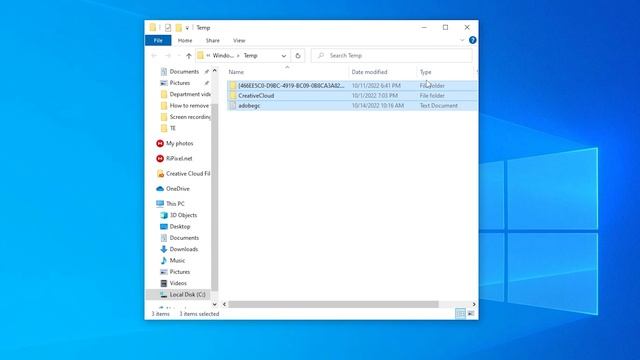640x360 pixels.
Task: Click the Downloads arrow icon
Action: tap(164, 249)
